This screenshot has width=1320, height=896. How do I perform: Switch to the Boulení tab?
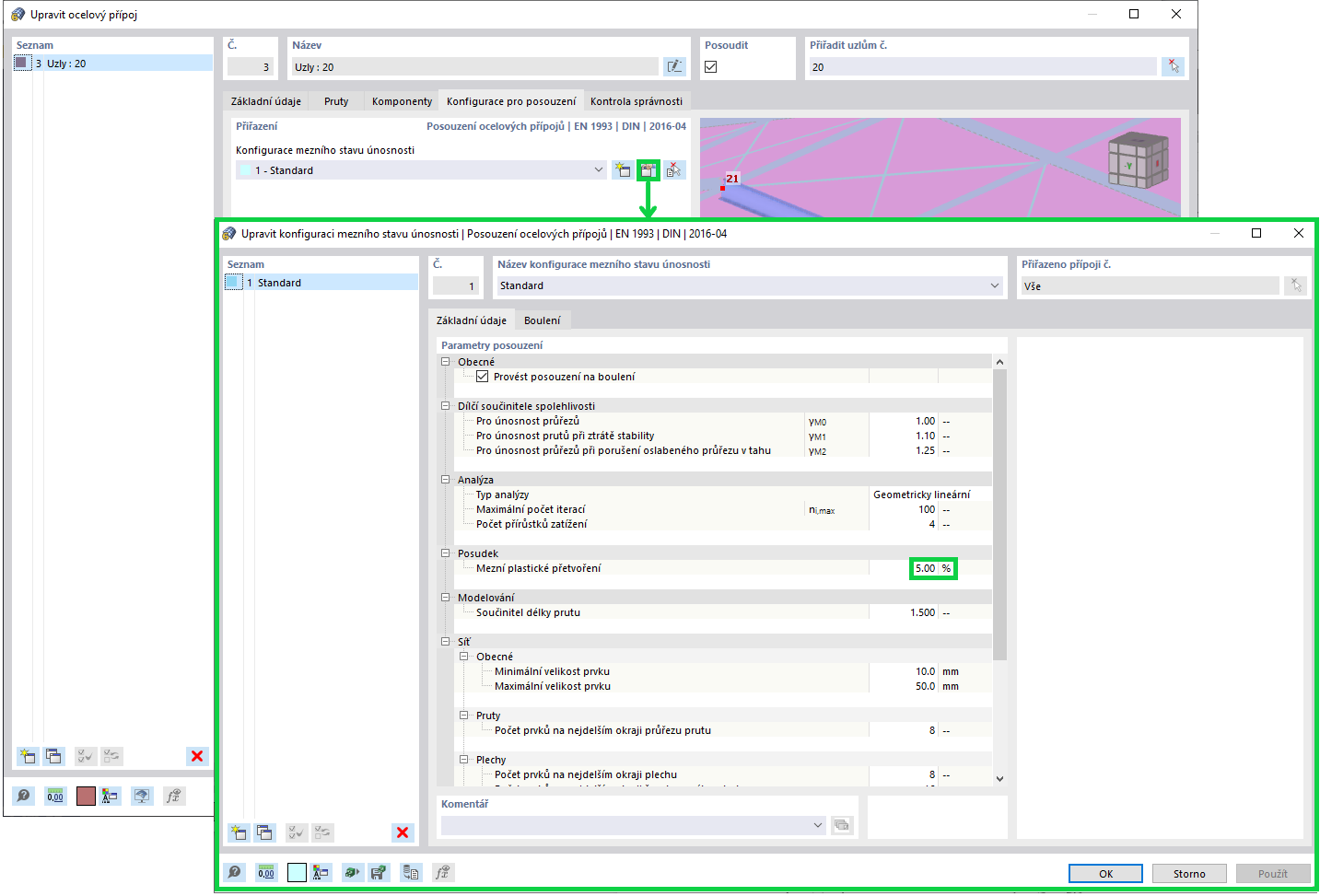point(542,320)
